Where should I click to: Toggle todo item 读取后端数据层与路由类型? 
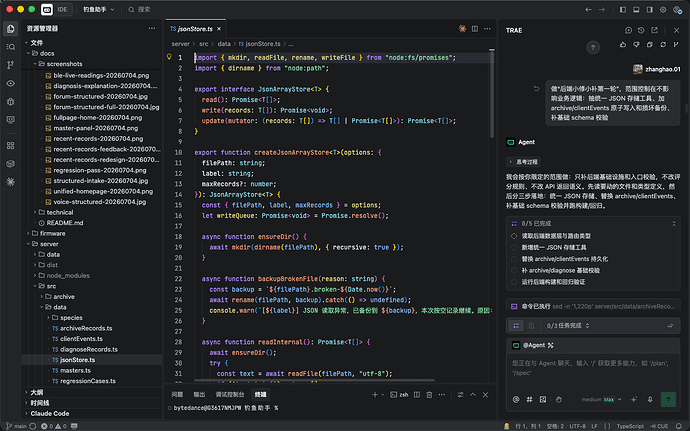click(x=514, y=236)
